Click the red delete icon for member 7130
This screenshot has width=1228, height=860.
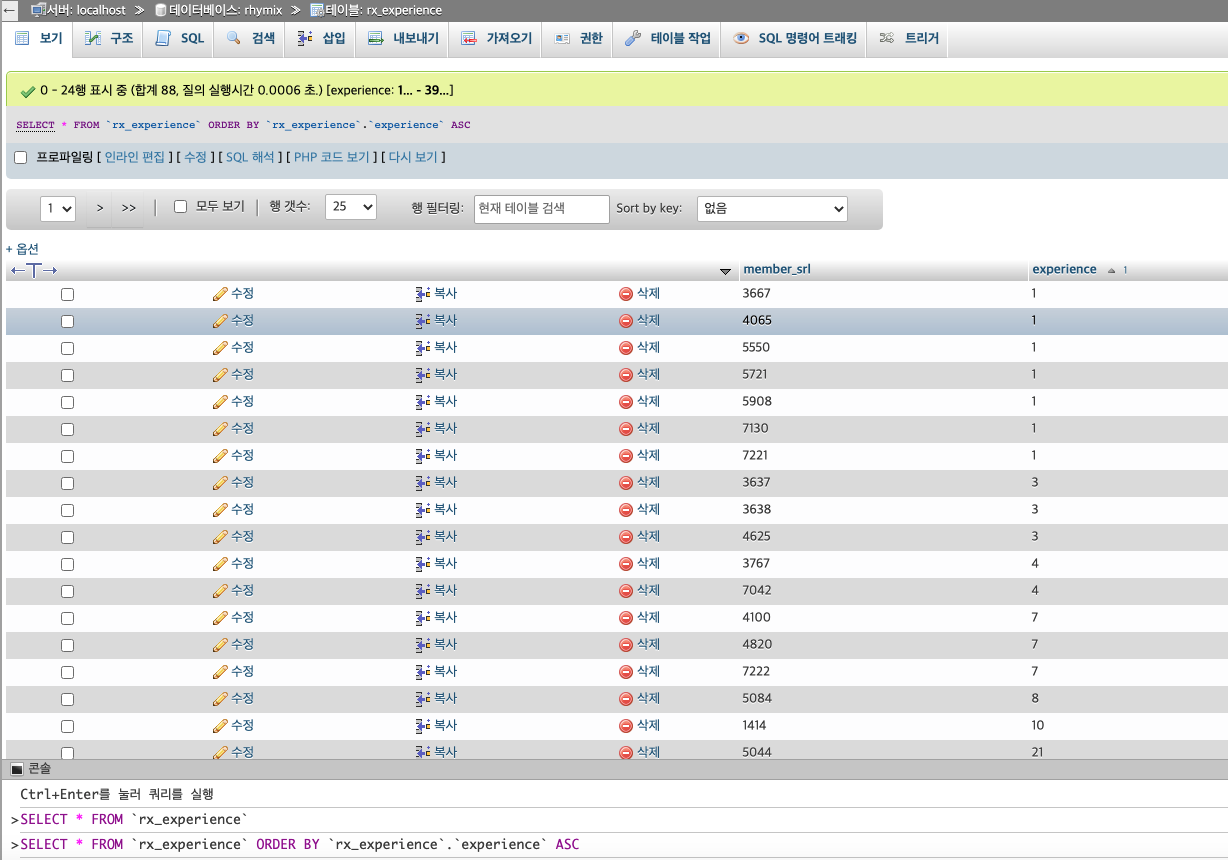click(x=626, y=429)
